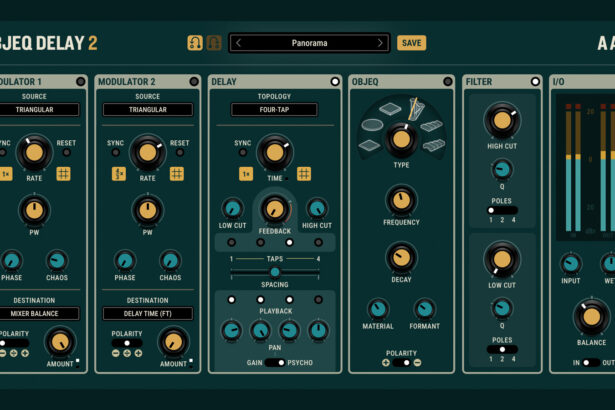Click the Objeq polarity slider
Screen dimensions: 615x410
[402, 363]
